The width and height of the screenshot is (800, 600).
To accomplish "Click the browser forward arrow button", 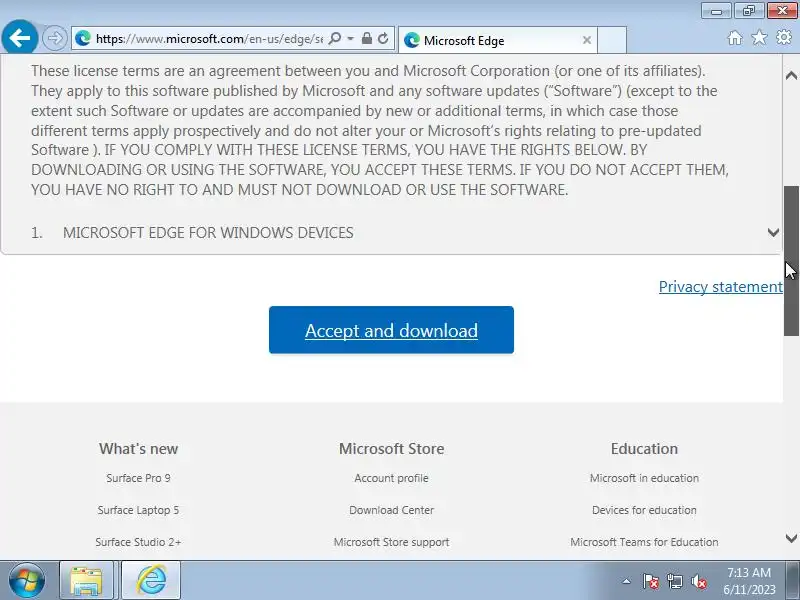I will 55,38.
